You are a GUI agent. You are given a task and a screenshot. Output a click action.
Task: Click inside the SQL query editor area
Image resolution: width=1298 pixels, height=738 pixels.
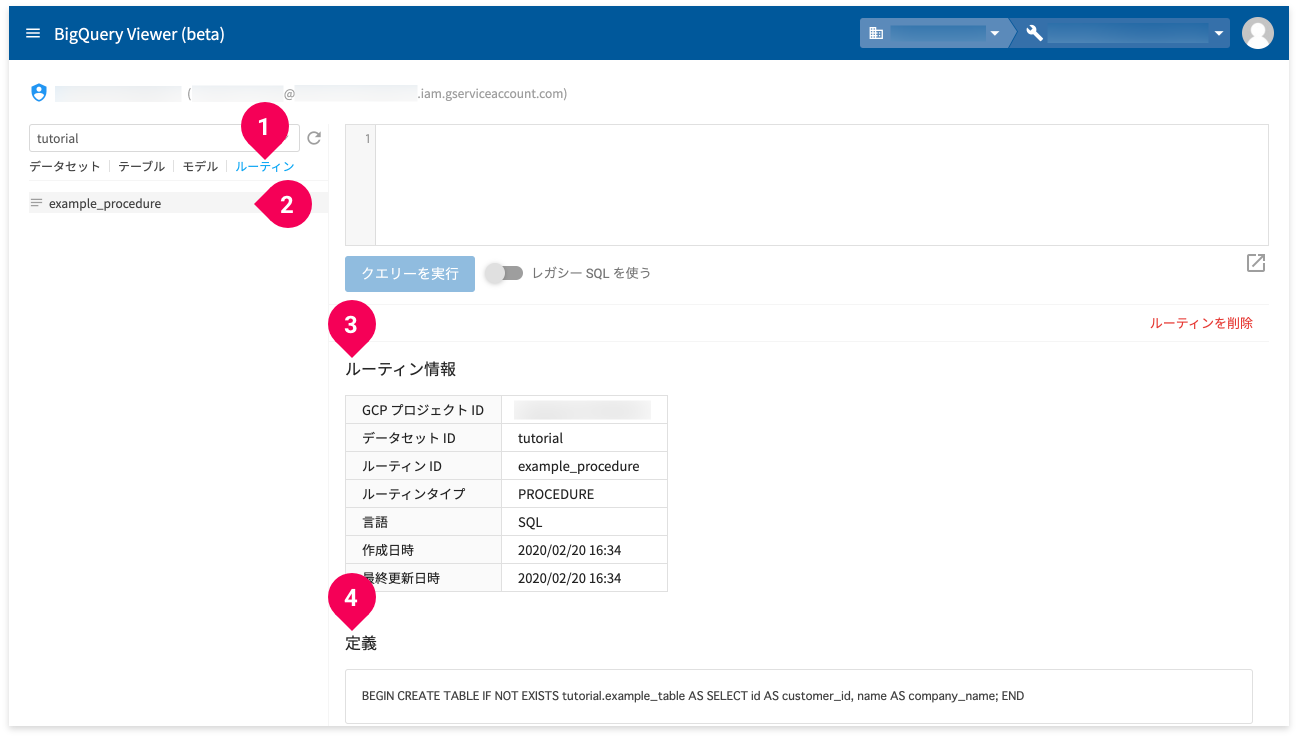(x=821, y=185)
